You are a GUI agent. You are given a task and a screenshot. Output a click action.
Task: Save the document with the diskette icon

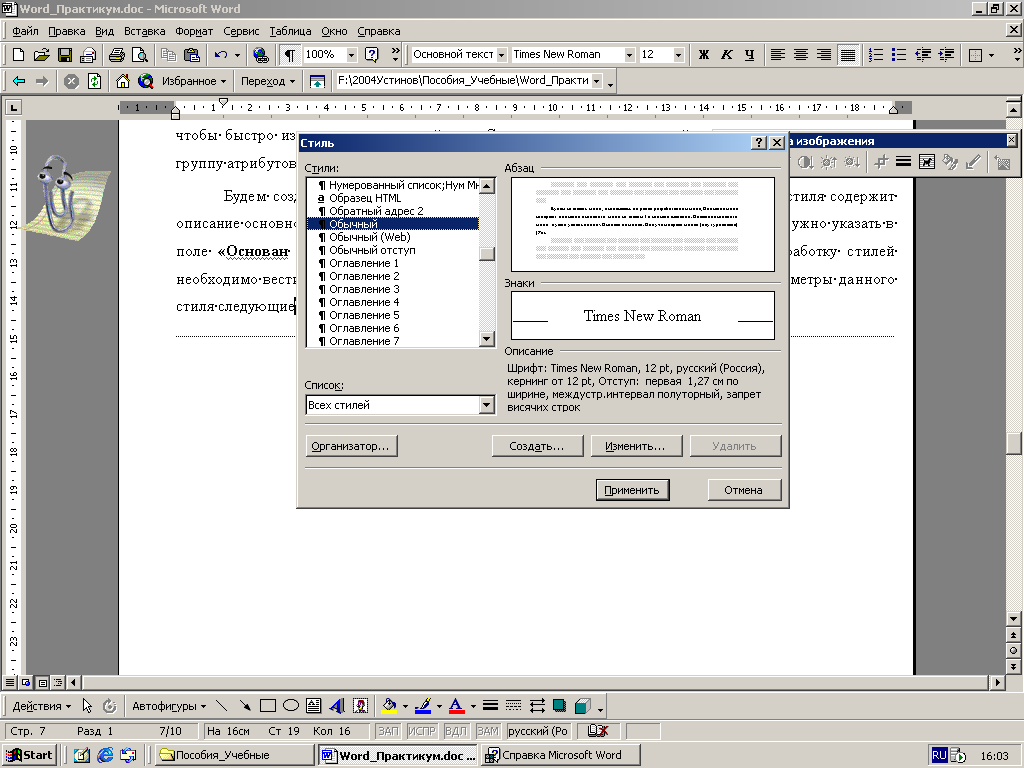[x=65, y=55]
